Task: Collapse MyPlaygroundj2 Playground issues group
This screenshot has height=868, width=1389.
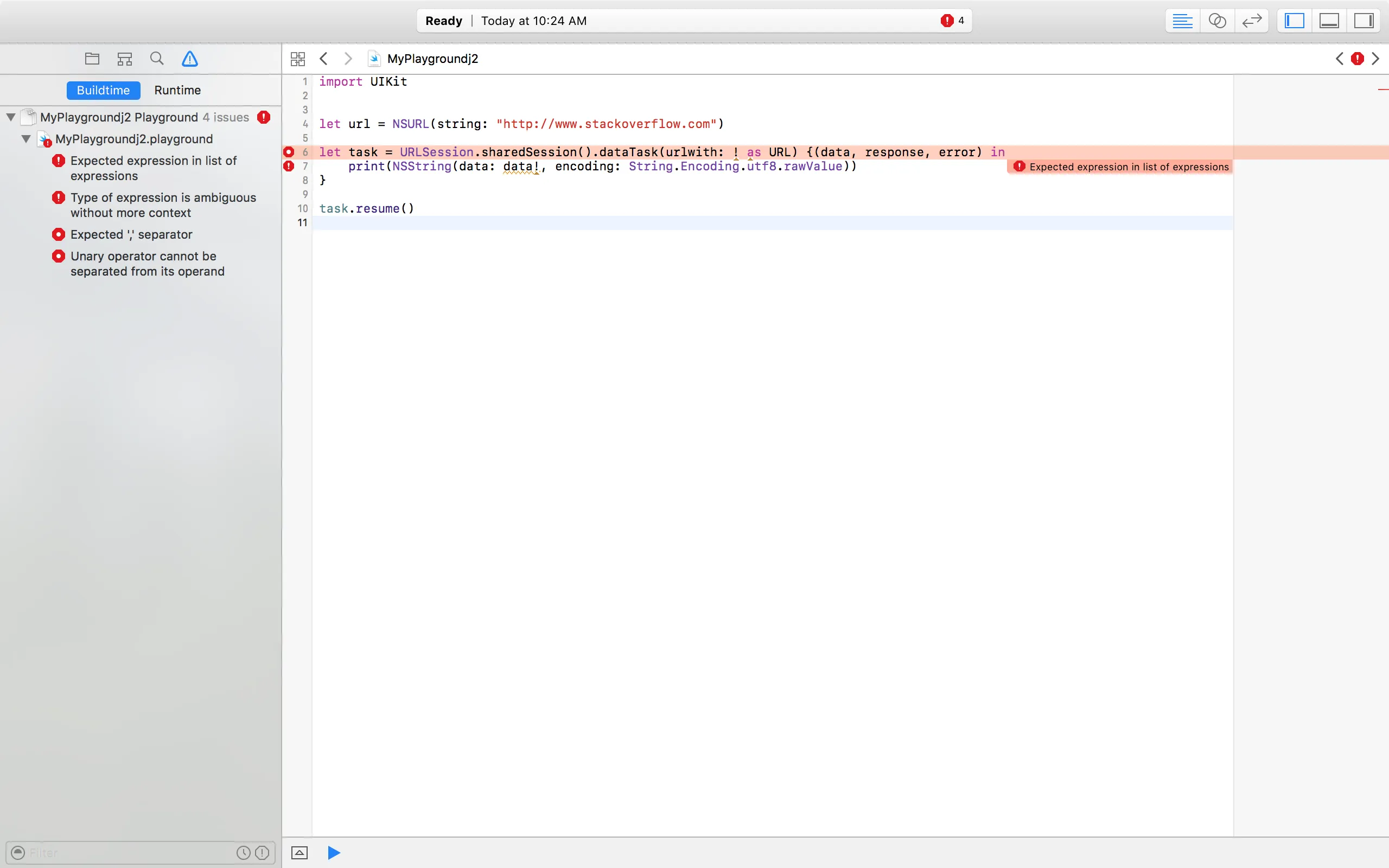Action: pos(11,117)
